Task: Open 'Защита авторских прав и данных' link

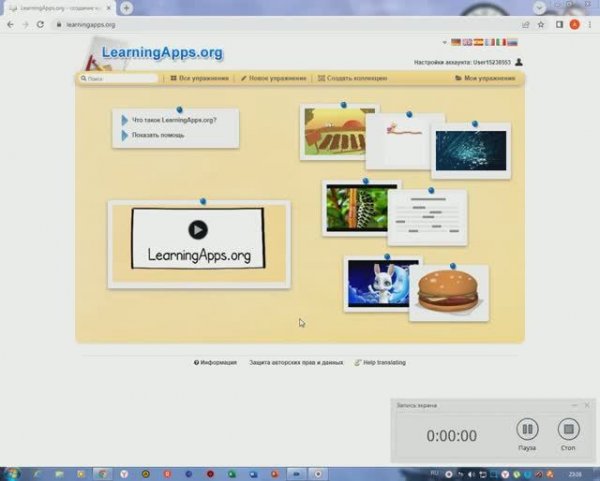Action: (x=296, y=362)
